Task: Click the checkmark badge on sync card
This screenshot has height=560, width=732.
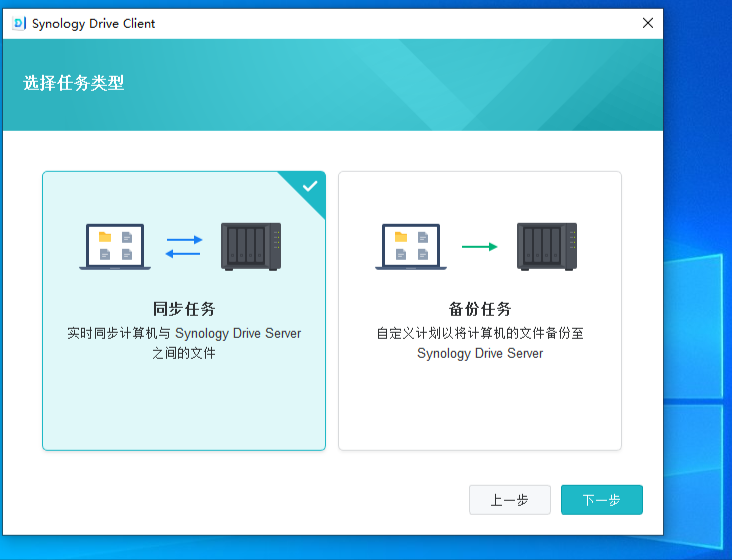Action: (x=310, y=186)
